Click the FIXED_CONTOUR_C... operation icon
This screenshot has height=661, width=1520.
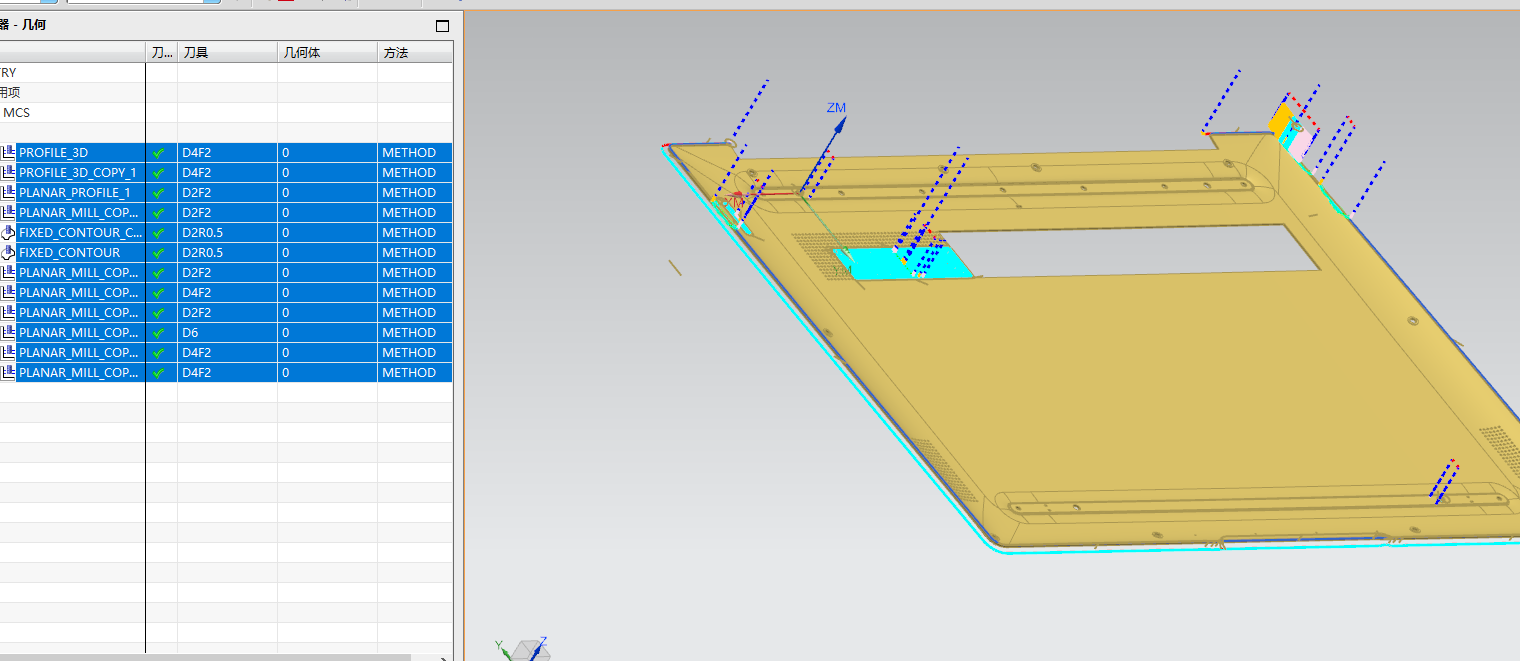coord(9,233)
